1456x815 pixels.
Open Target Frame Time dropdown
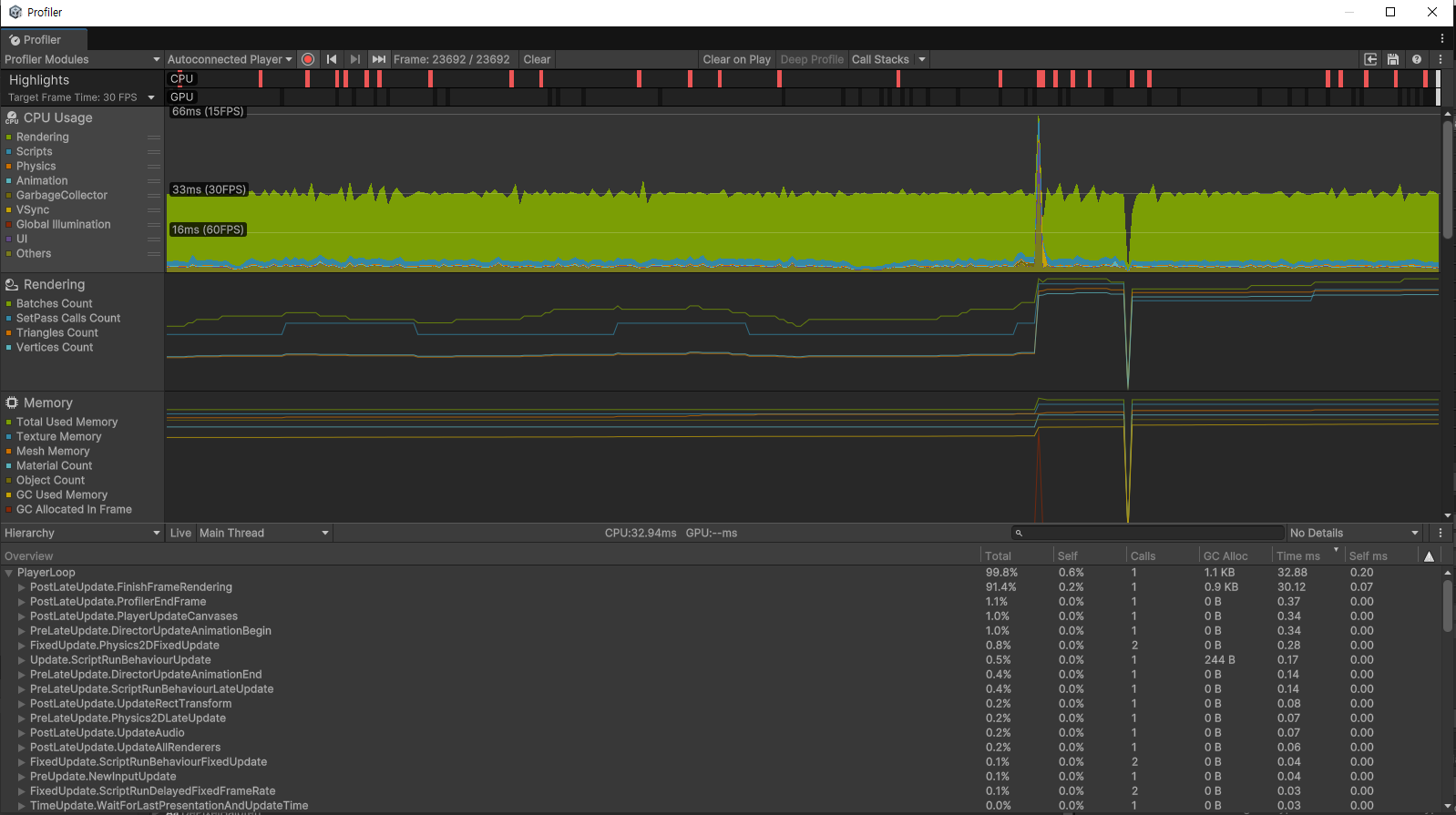coord(82,97)
